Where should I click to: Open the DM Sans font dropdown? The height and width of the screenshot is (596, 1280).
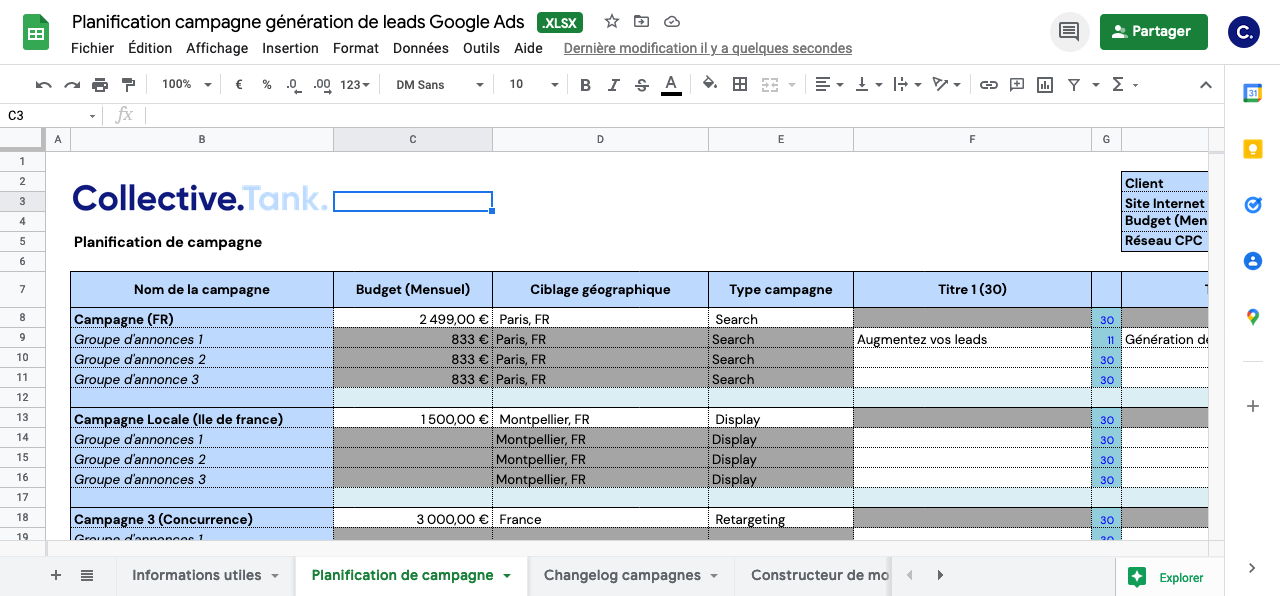pos(438,85)
